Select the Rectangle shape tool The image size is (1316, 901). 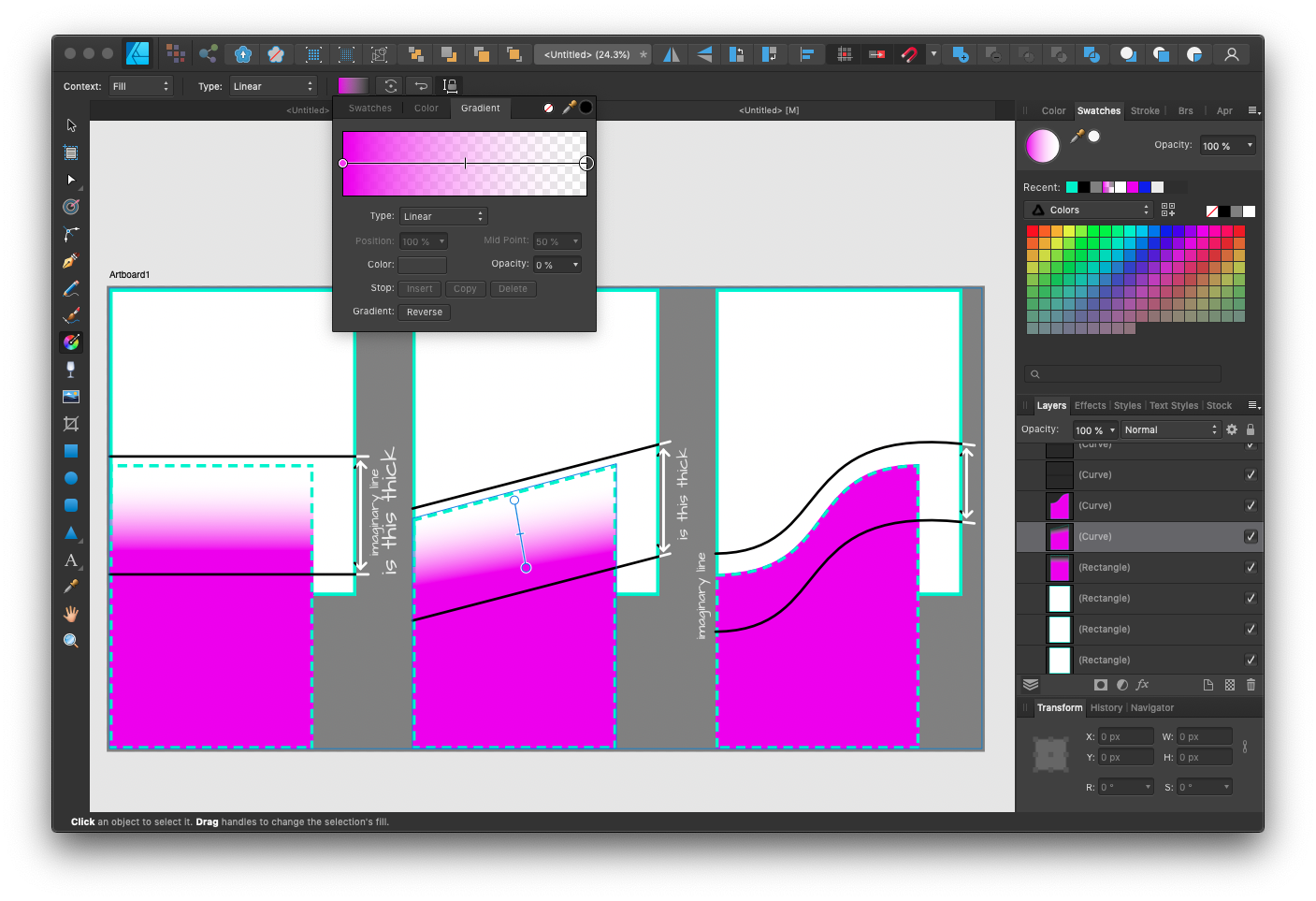click(70, 451)
